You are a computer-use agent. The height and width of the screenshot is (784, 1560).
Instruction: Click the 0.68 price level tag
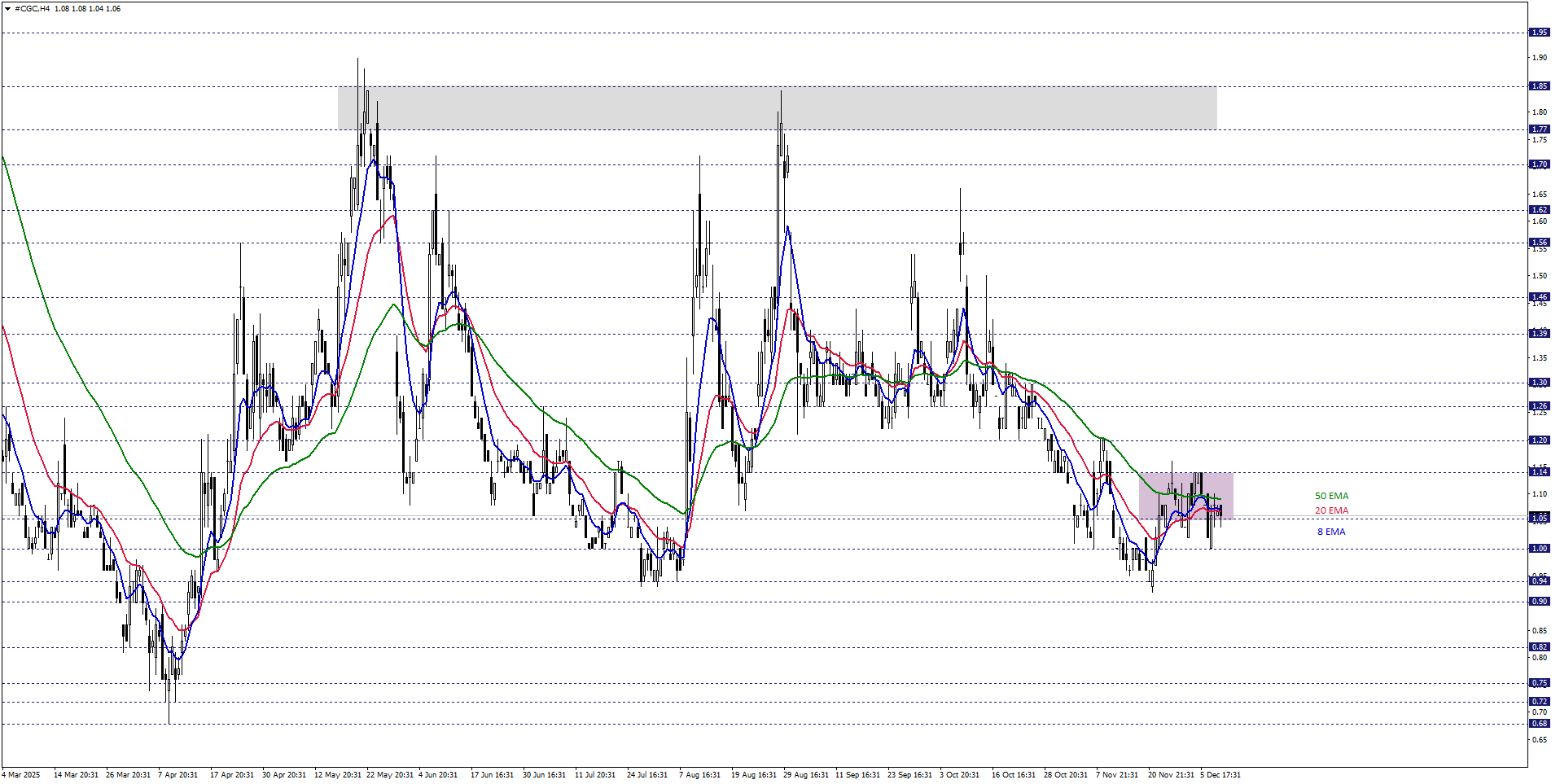(x=1539, y=724)
